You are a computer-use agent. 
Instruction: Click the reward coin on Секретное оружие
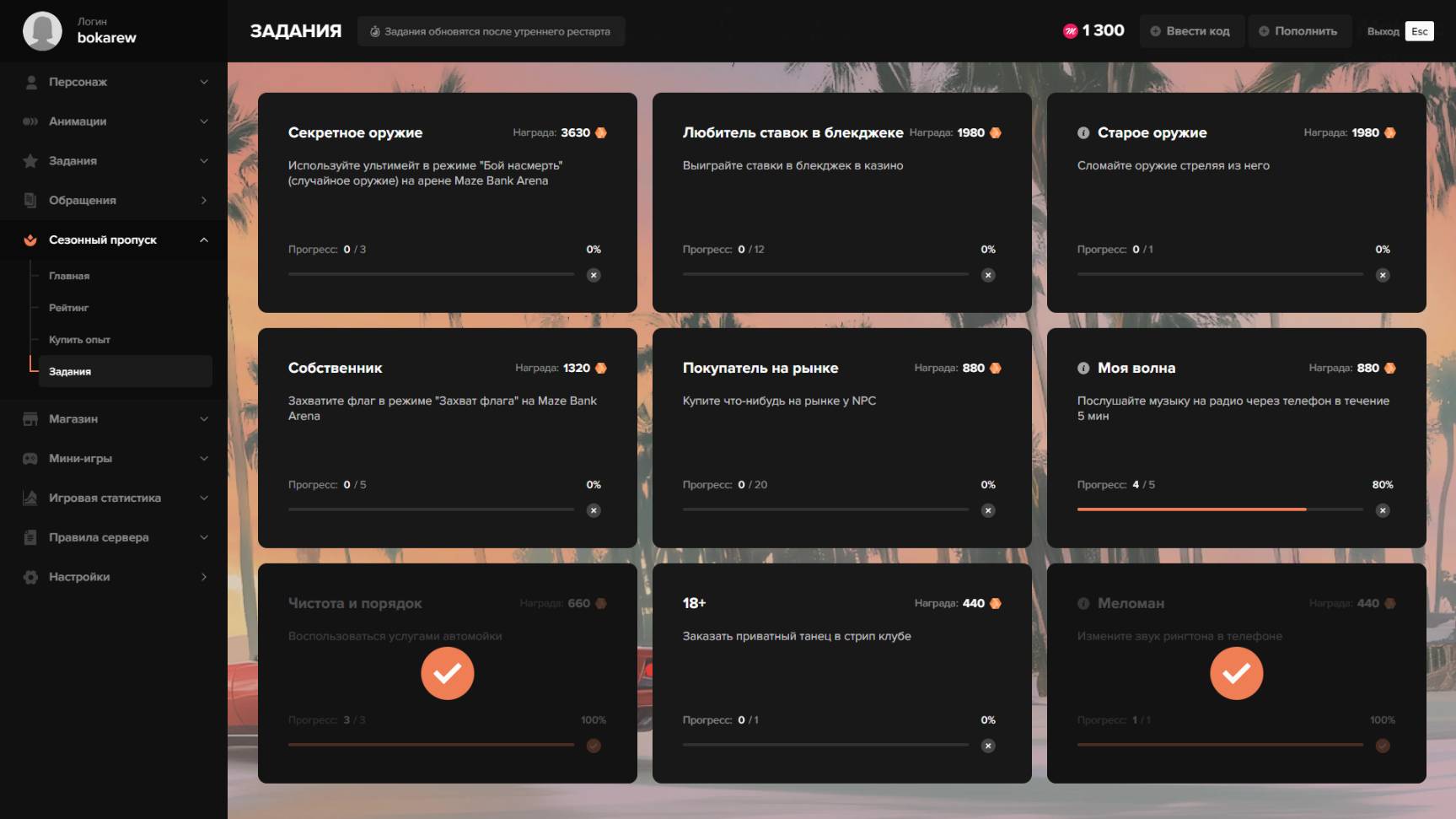point(601,132)
